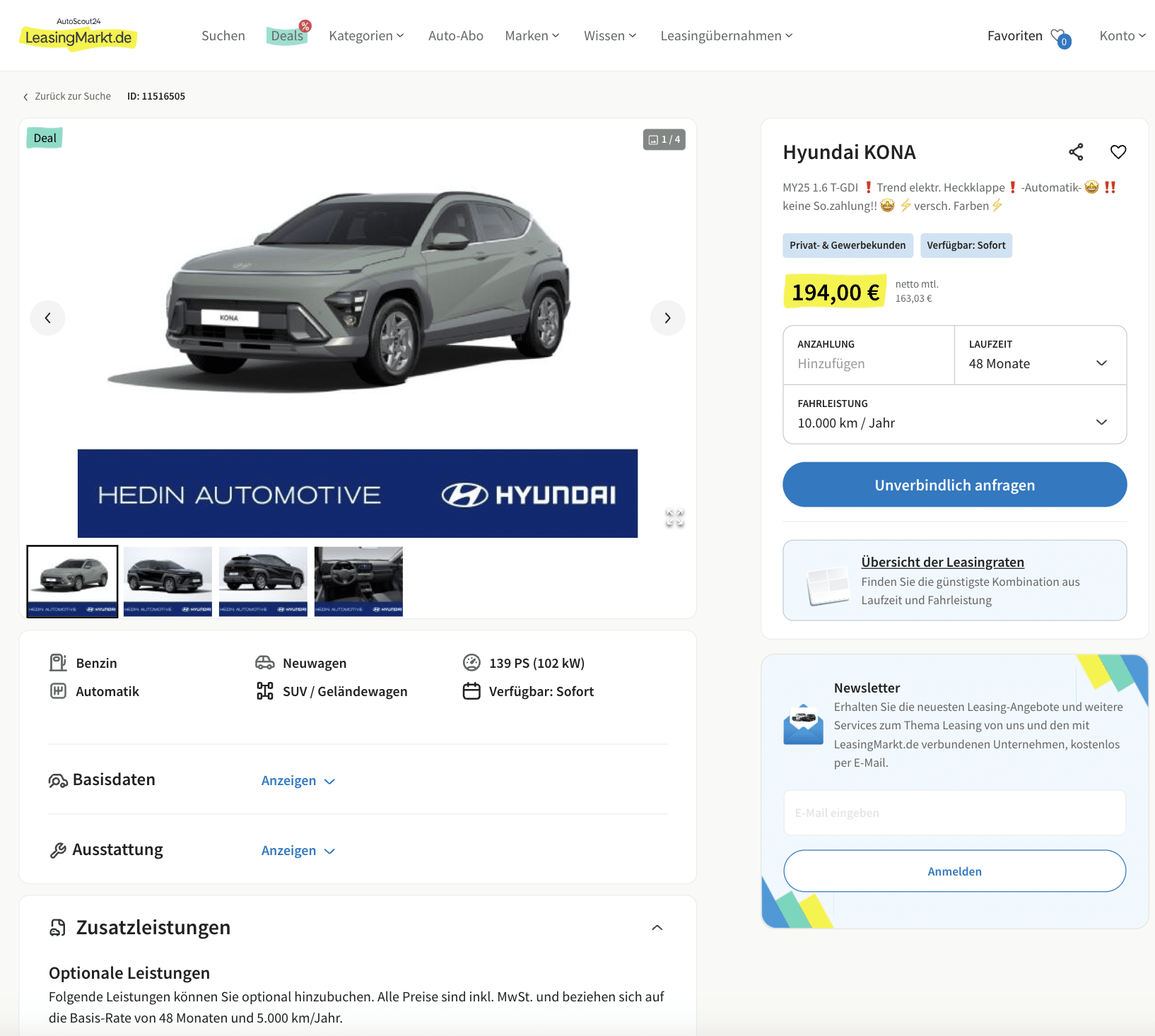Image resolution: width=1155 pixels, height=1036 pixels.
Task: Click the Verfügbar: Sofort calendar icon
Action: click(471, 691)
